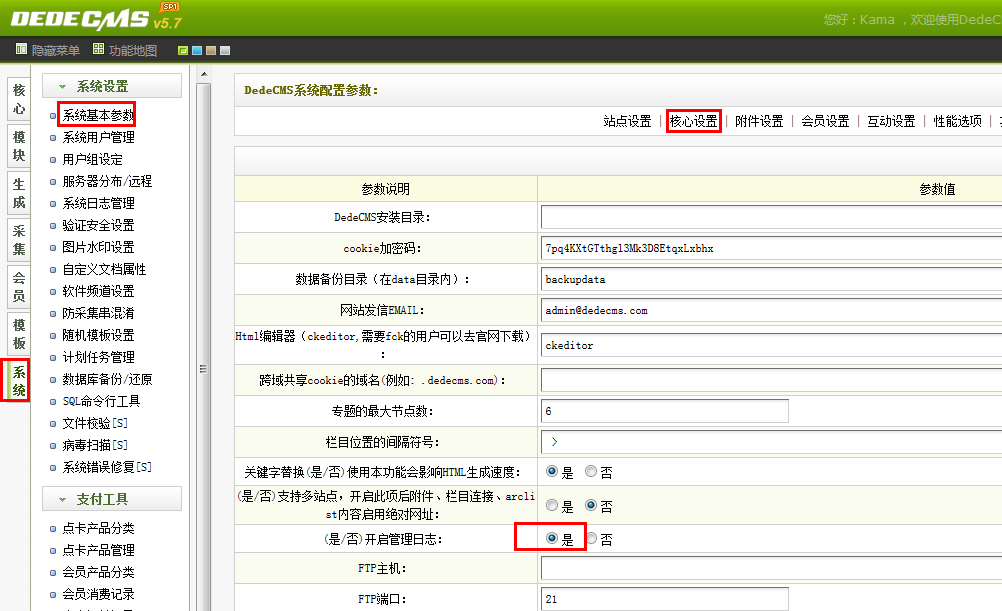The height and width of the screenshot is (611, 1002).
Task: Select 否 for 开启管理日志
Action: (591, 539)
